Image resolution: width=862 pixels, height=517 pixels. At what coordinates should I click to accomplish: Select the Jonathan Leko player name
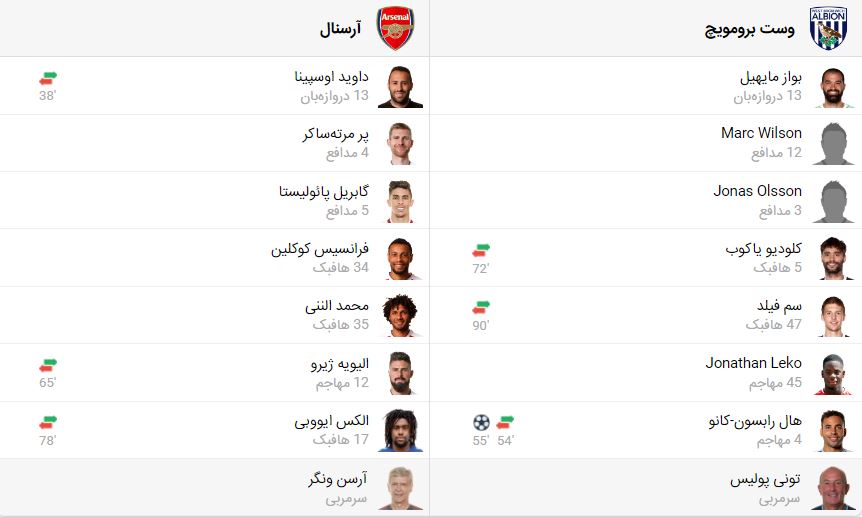(x=754, y=363)
